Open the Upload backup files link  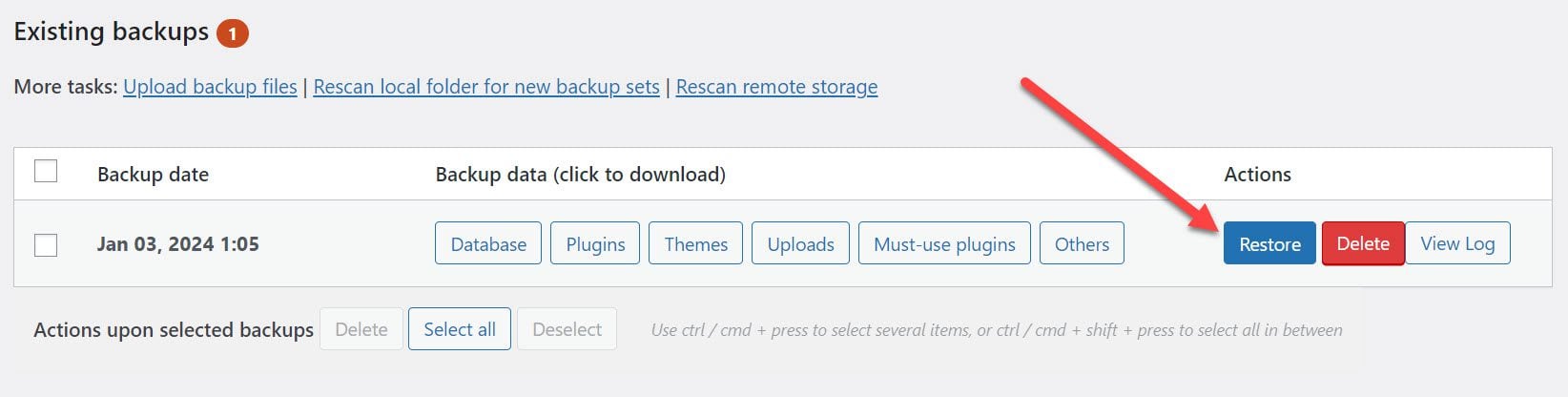(x=210, y=87)
